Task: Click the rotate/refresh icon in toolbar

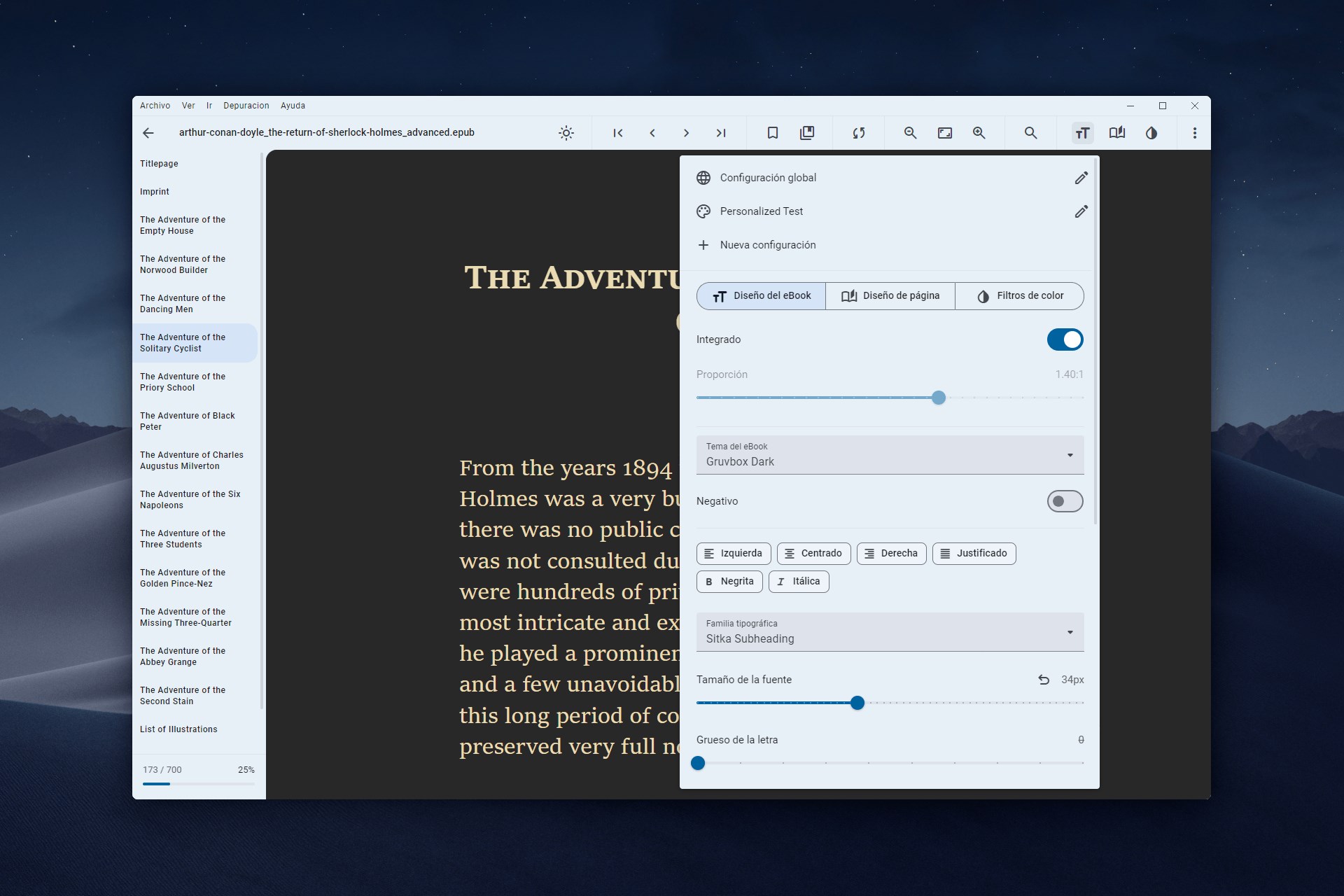Action: click(859, 133)
